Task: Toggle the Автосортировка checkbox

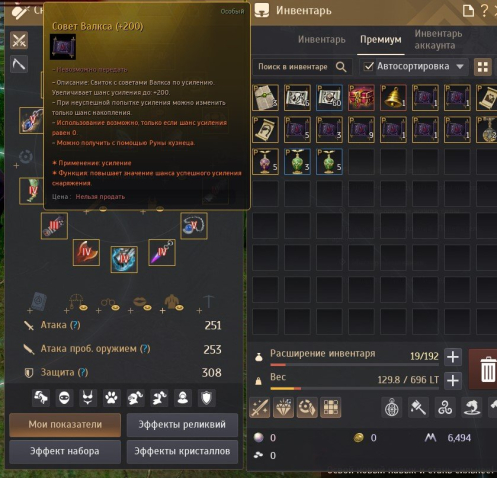Action: 368,66
